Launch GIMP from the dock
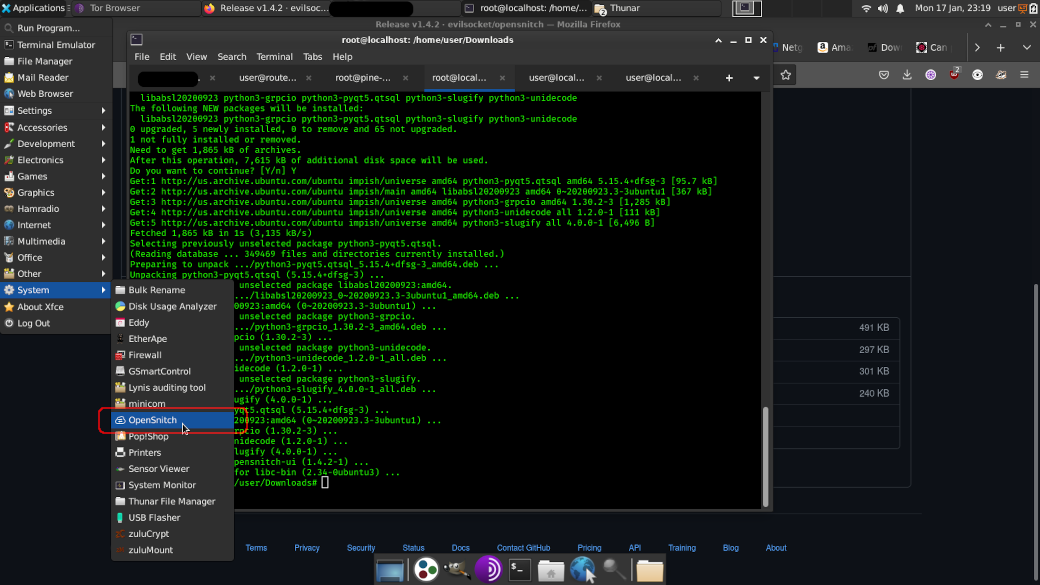This screenshot has width=1040, height=585. [x=457, y=570]
